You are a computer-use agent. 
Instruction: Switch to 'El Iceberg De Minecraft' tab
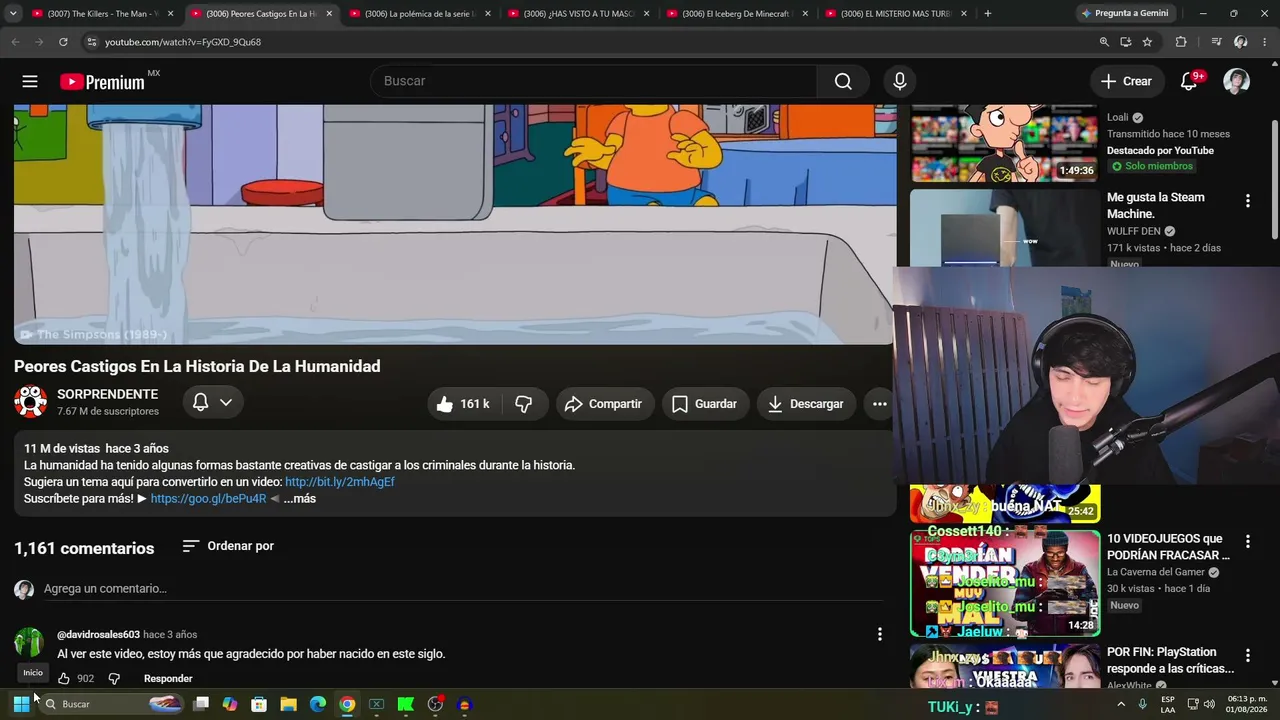click(x=738, y=14)
